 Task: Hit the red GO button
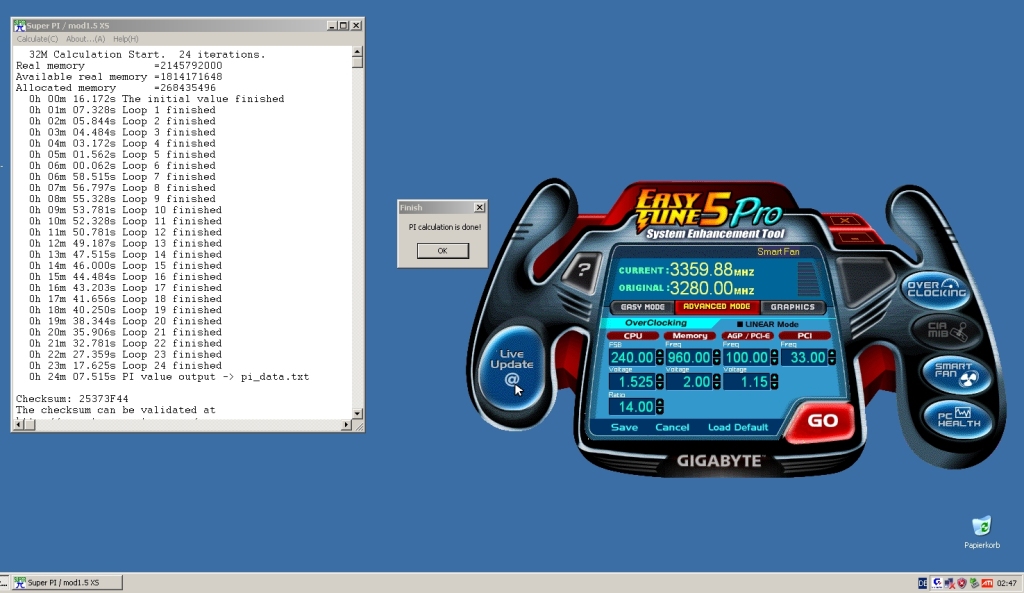click(x=821, y=421)
